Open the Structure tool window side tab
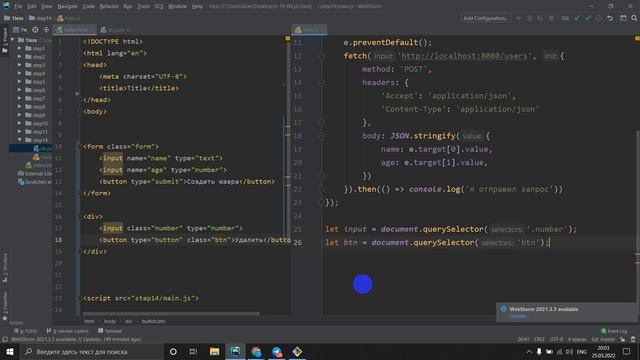640x360 pixels. click(x=4, y=267)
